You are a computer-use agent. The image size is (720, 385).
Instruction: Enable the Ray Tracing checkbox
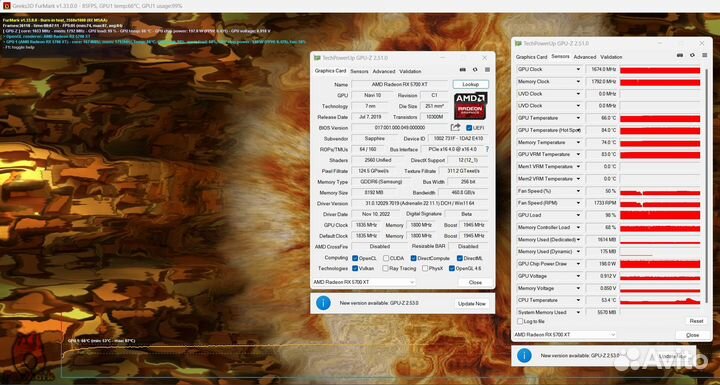pyautogui.click(x=386, y=268)
